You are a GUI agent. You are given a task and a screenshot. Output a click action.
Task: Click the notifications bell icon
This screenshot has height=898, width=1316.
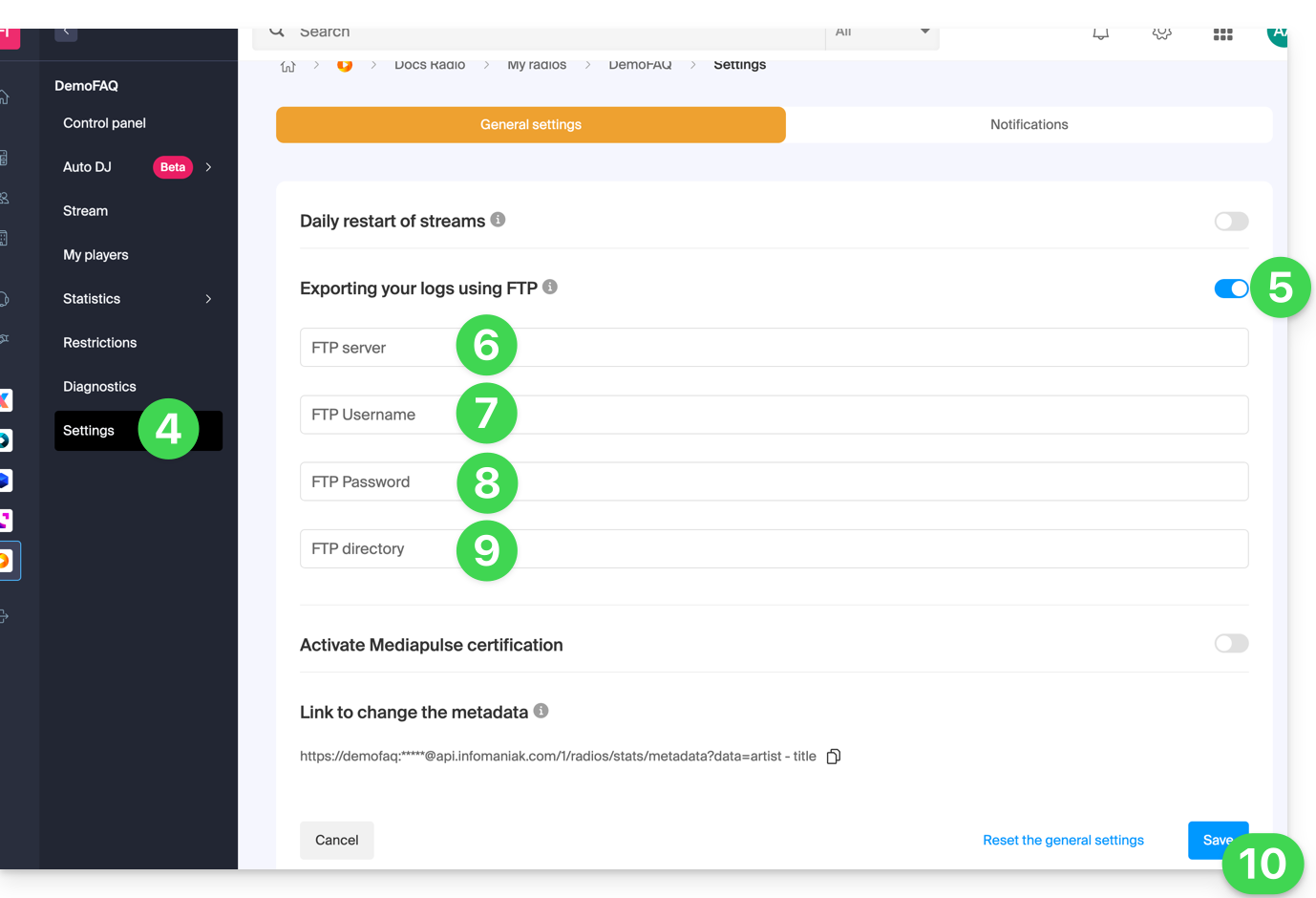(1100, 33)
